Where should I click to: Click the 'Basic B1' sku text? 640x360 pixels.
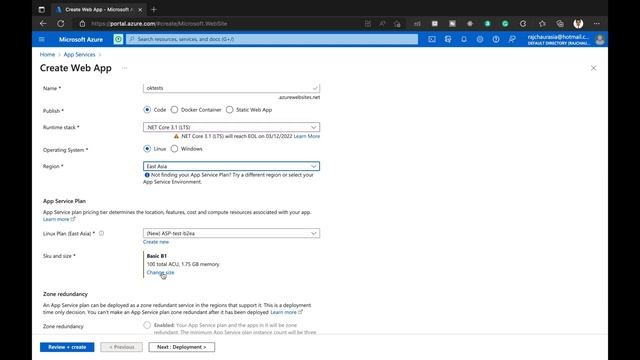tap(157, 256)
